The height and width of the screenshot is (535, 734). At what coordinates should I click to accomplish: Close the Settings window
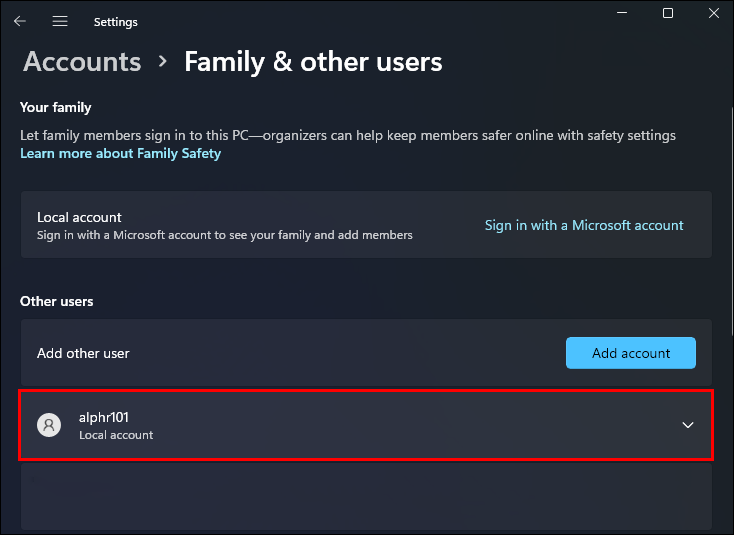712,13
